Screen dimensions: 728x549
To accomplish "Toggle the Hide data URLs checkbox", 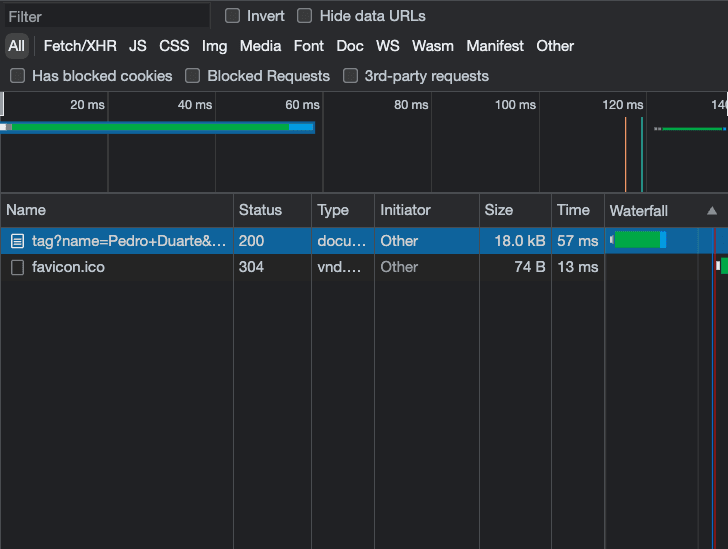I will tap(305, 16).
